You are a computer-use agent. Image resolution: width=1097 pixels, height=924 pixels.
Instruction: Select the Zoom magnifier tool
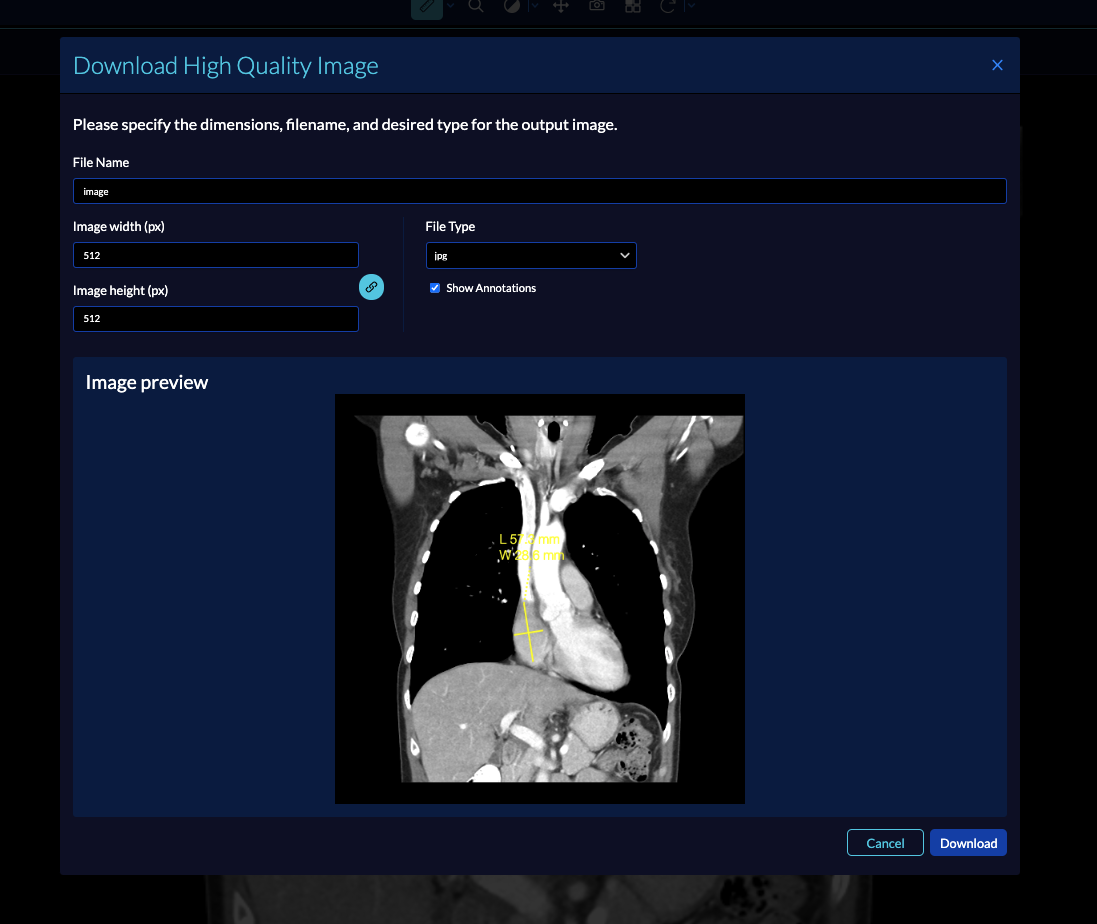click(x=476, y=6)
